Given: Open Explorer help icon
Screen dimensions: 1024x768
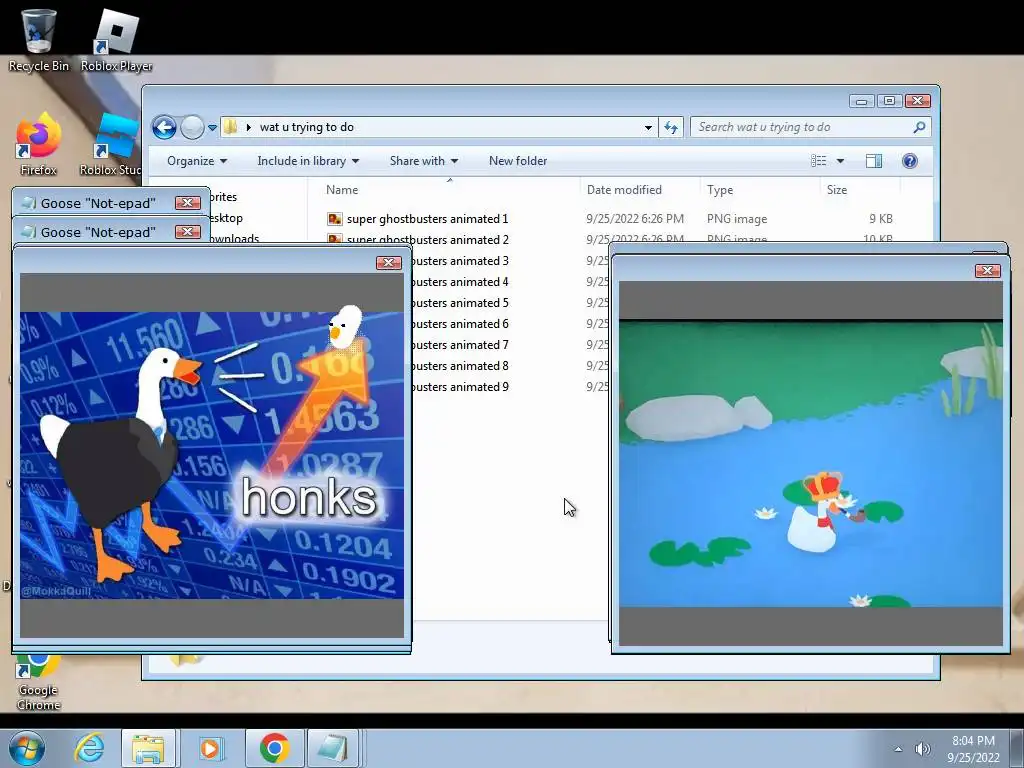Looking at the screenshot, I should click(x=910, y=161).
